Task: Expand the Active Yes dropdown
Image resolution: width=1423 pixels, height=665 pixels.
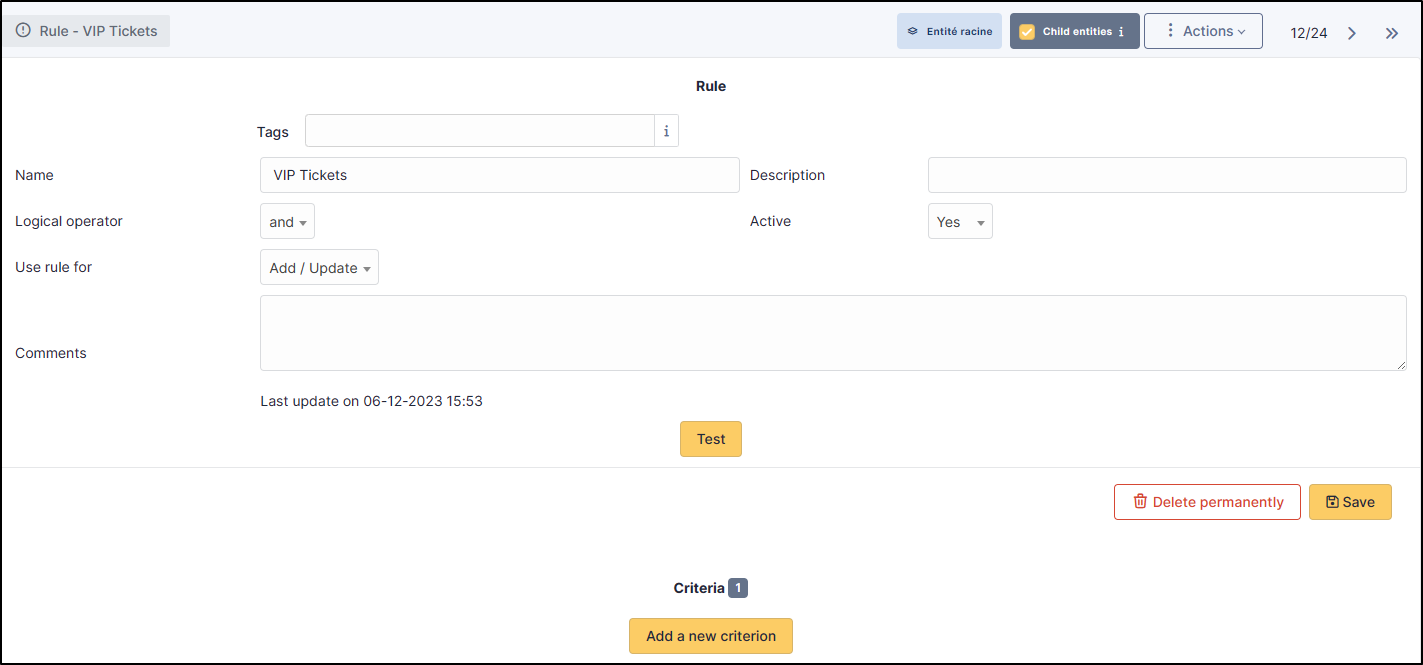Action: tap(959, 222)
